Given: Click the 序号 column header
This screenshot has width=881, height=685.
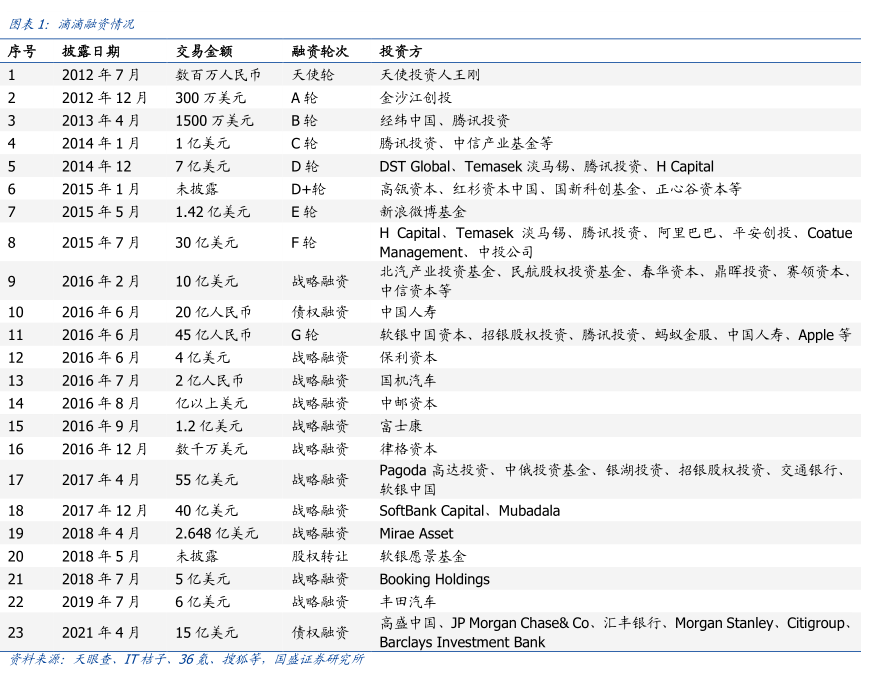Looking at the screenshot, I should click(x=22, y=51).
